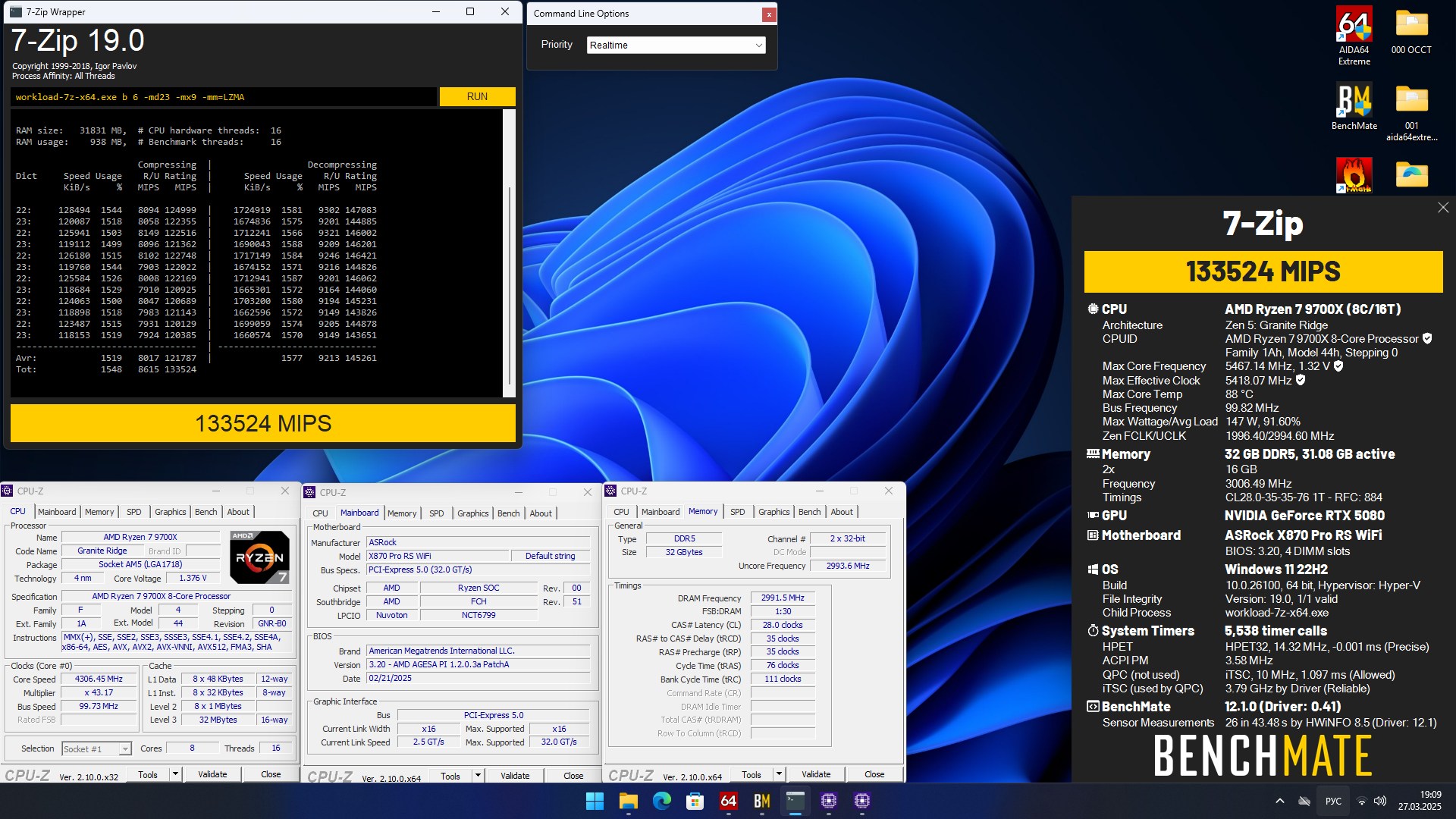The height and width of the screenshot is (819, 1456).
Task: Click Uncore Frequency 2993.6 MHz value
Action: (848, 566)
